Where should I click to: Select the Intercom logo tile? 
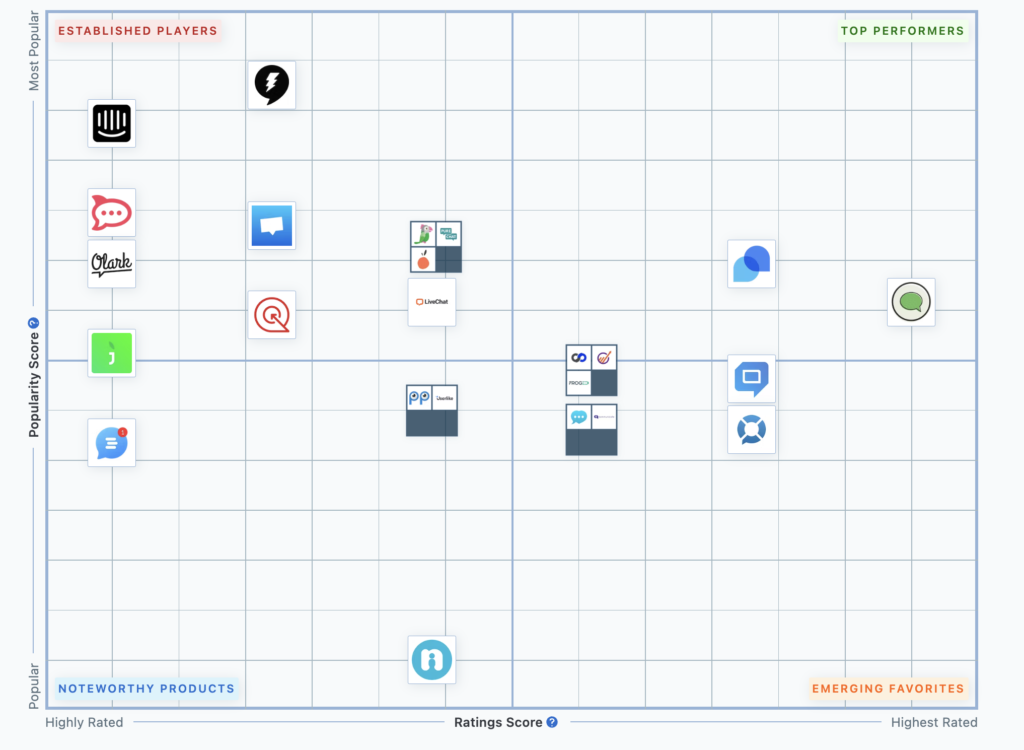[x=112, y=123]
